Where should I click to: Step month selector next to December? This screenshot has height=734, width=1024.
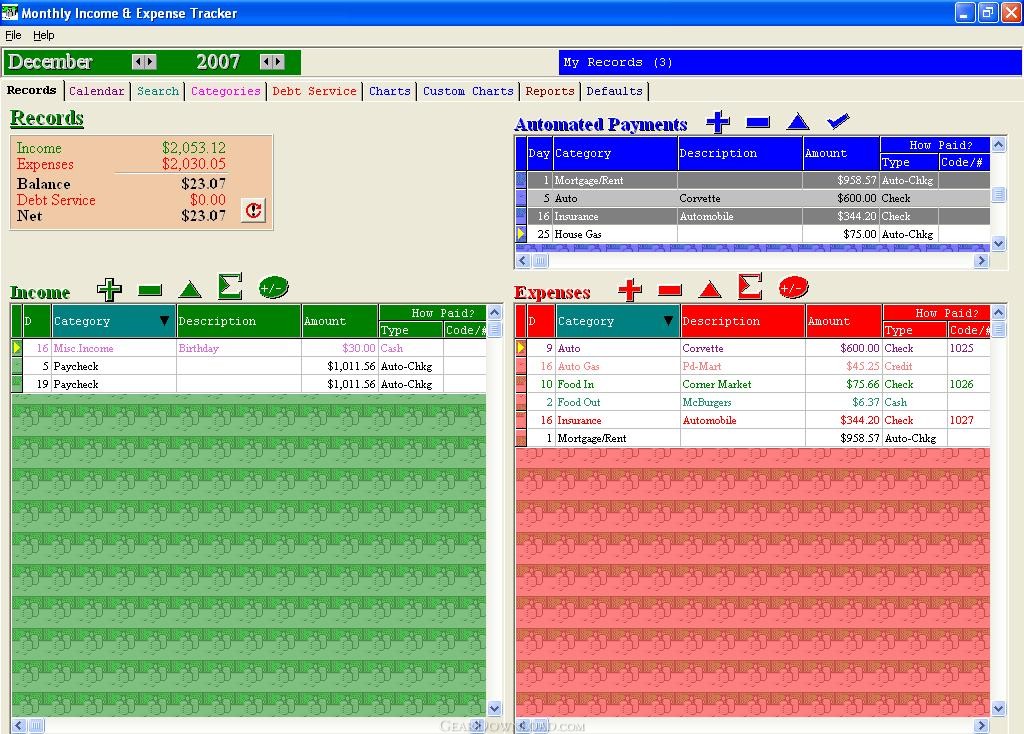[144, 62]
